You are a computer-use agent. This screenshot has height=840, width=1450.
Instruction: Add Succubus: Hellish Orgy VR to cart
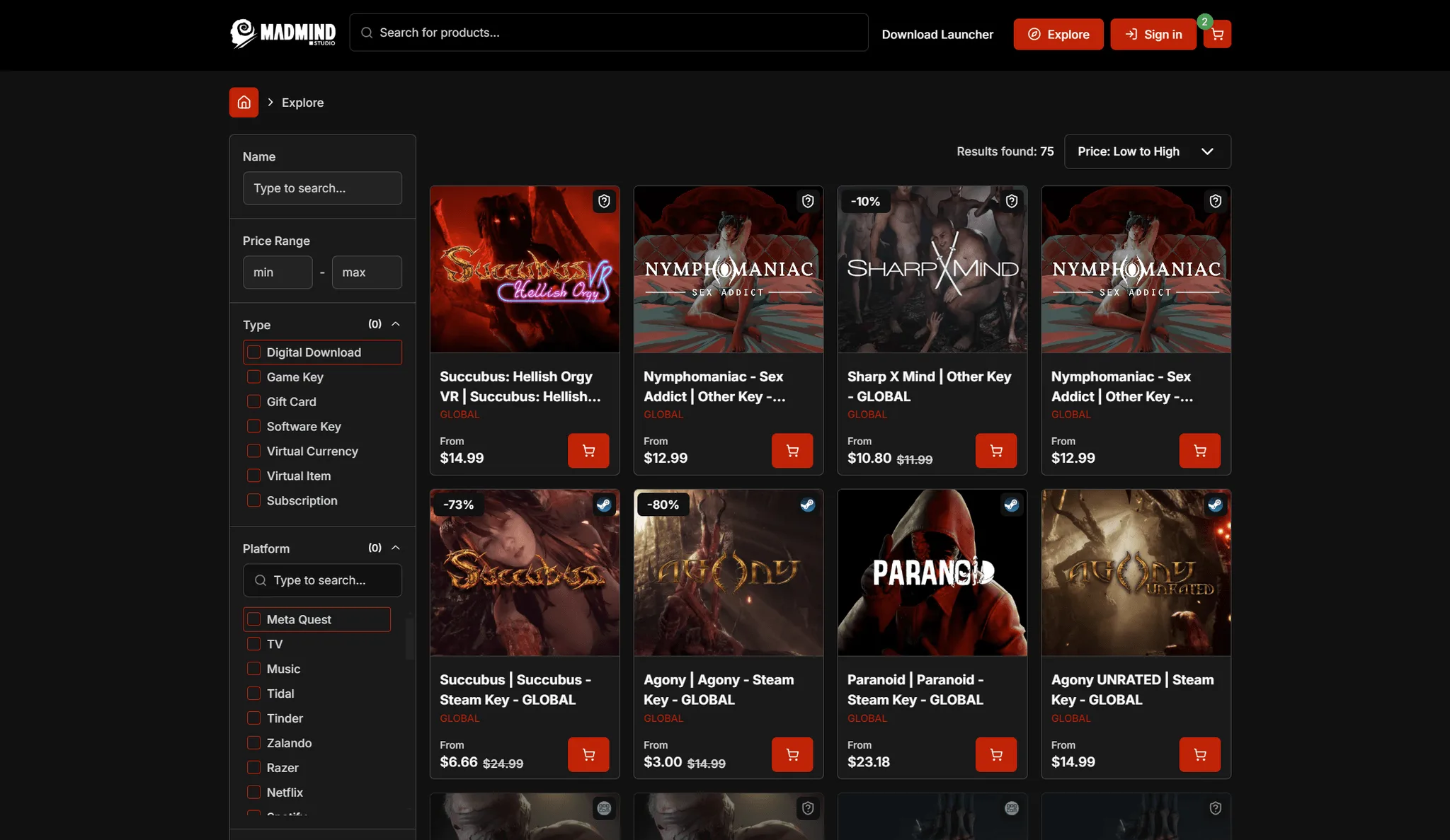point(588,451)
